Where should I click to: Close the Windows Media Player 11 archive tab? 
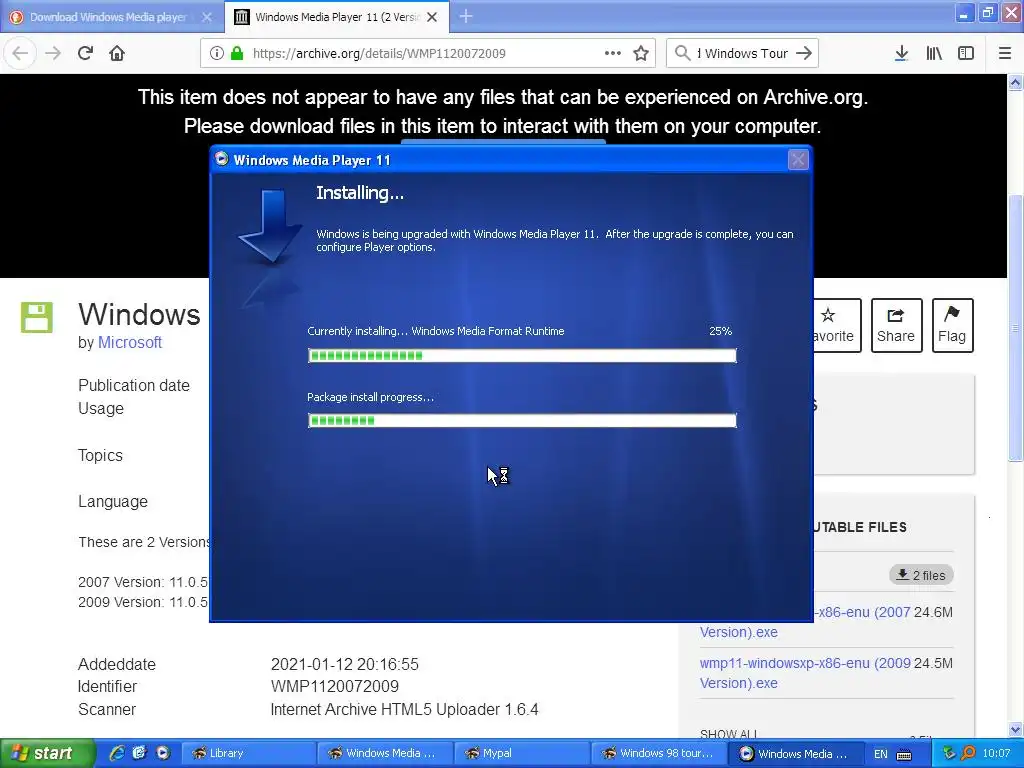(432, 17)
